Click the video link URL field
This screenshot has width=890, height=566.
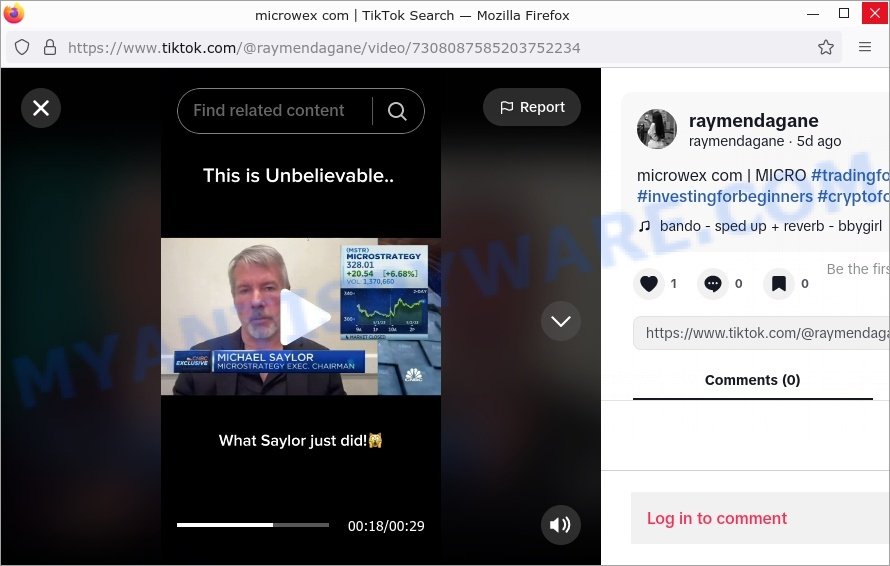point(761,333)
